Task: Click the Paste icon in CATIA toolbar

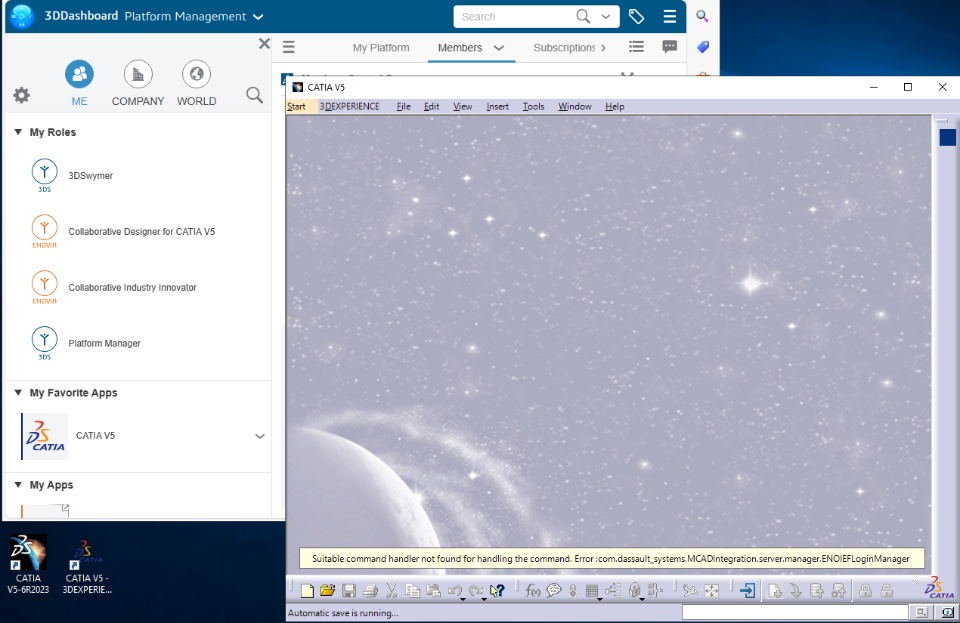Action: 433,591
